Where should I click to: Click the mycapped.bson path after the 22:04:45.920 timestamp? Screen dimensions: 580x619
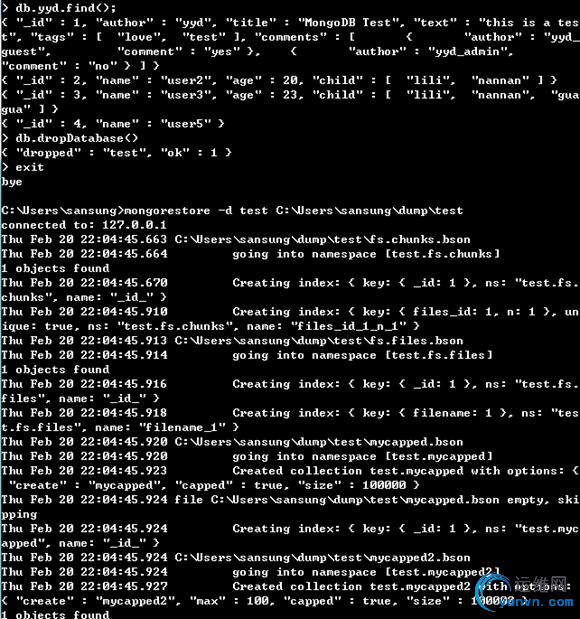(319, 442)
